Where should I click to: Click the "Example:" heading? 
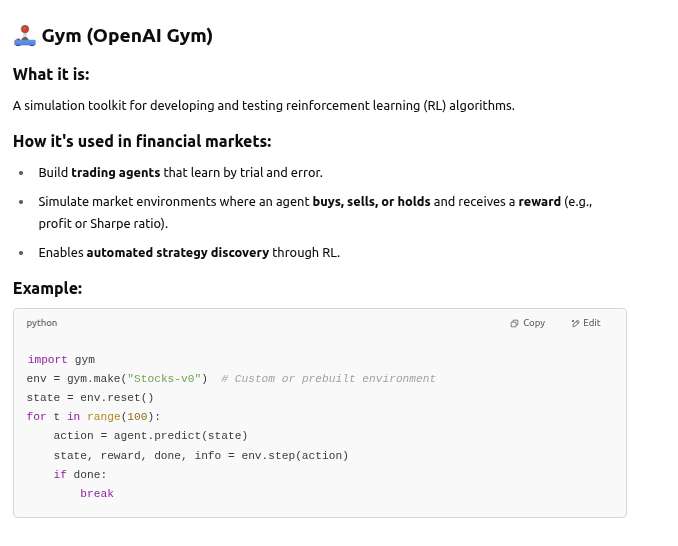point(47,288)
